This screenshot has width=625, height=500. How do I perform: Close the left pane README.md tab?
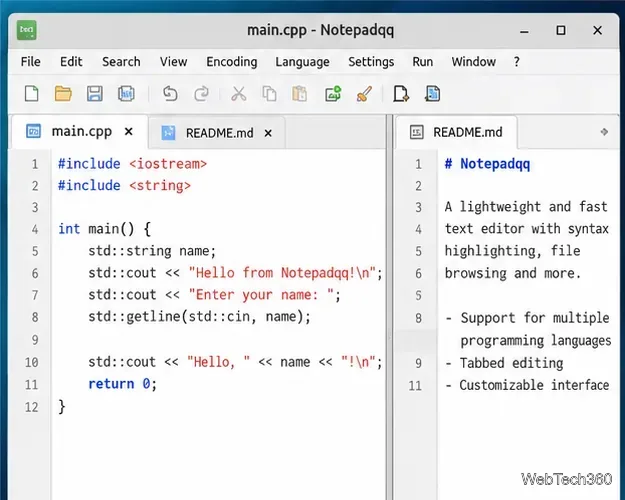[x=268, y=133]
